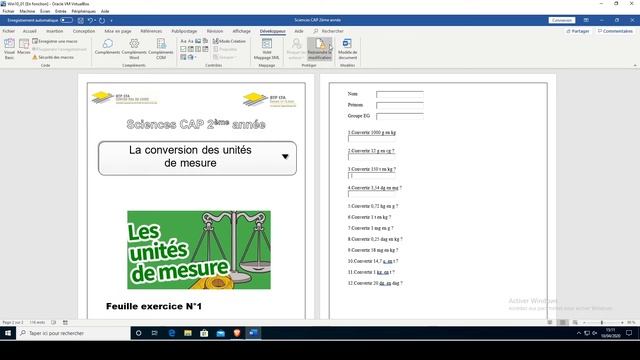Click Restreindre la modification button
This screenshot has width=640, height=360.
pos(320,49)
